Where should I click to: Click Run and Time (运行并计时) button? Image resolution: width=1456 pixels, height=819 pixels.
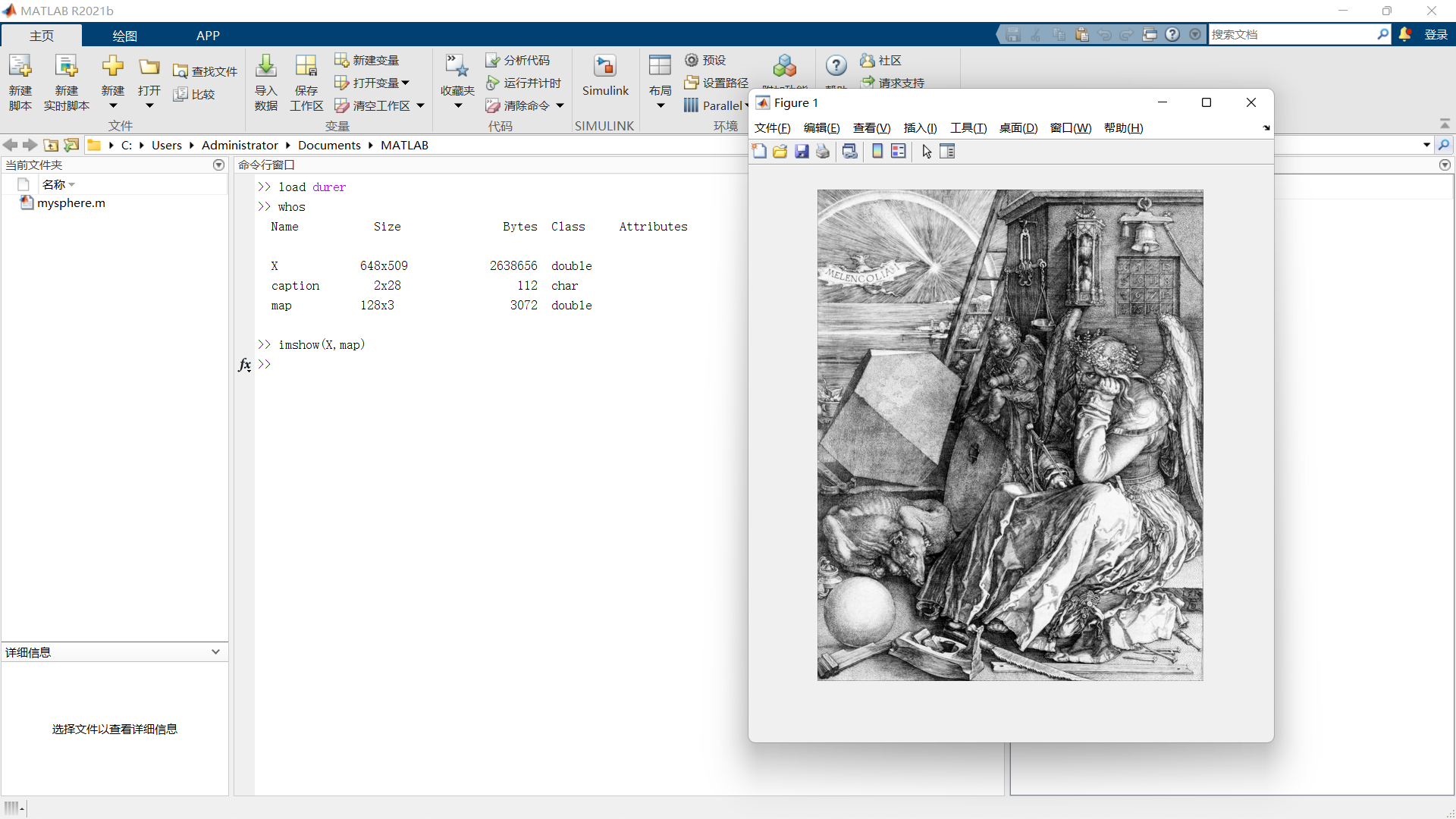click(523, 83)
